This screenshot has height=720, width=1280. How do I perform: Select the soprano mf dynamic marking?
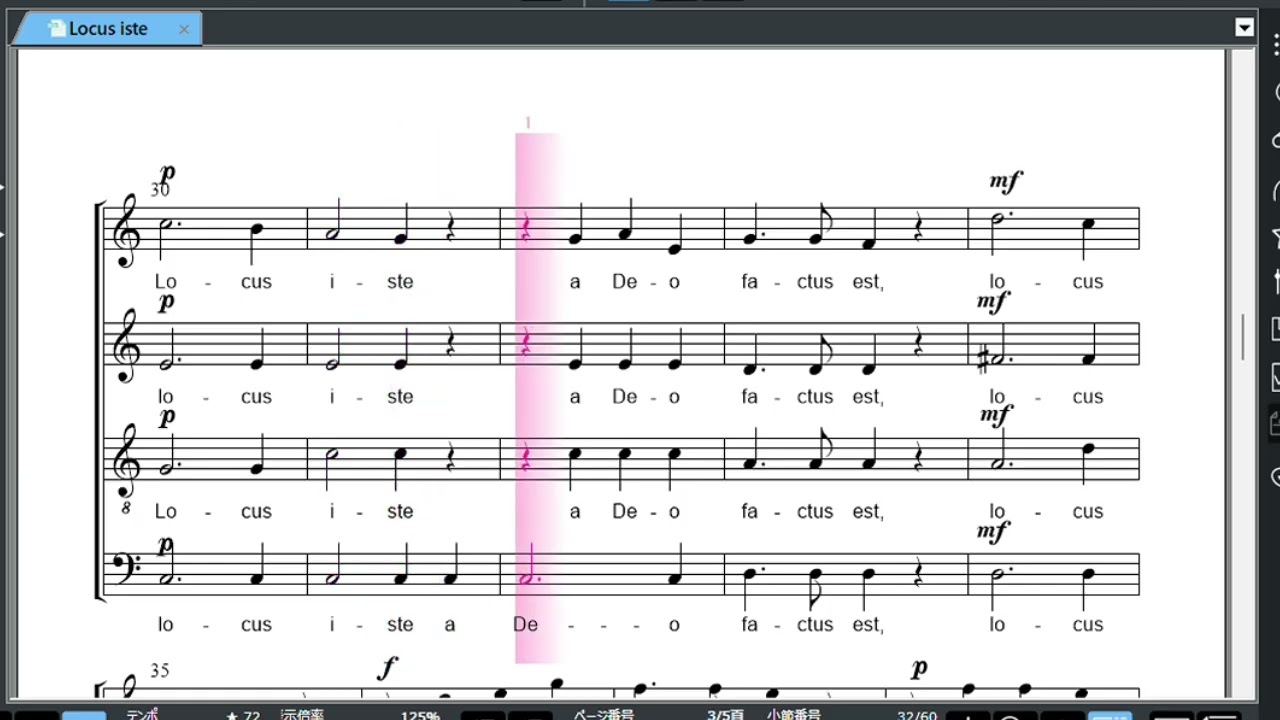click(1005, 181)
